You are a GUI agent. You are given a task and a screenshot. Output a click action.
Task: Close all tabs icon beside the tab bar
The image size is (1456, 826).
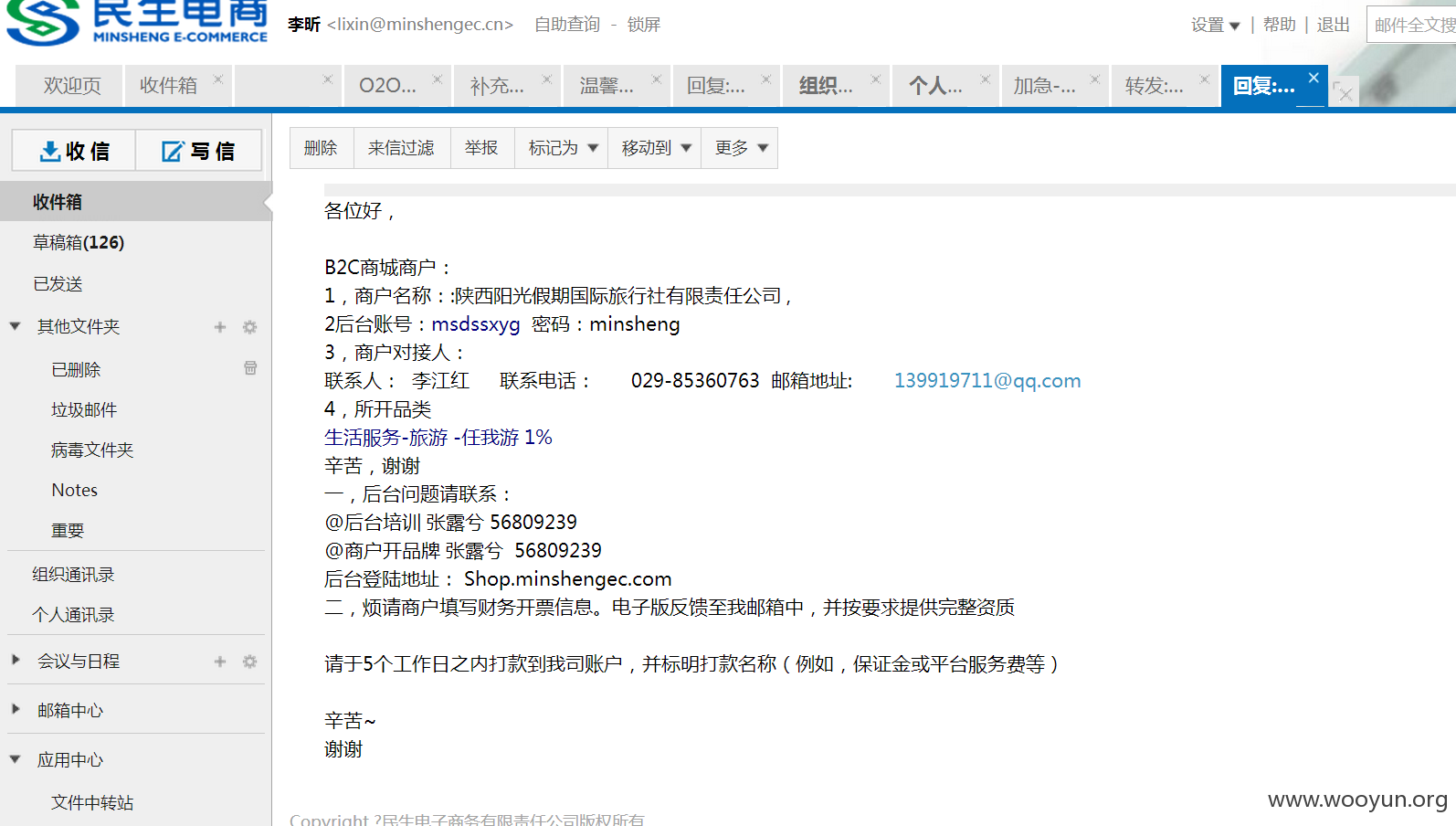[x=1344, y=91]
